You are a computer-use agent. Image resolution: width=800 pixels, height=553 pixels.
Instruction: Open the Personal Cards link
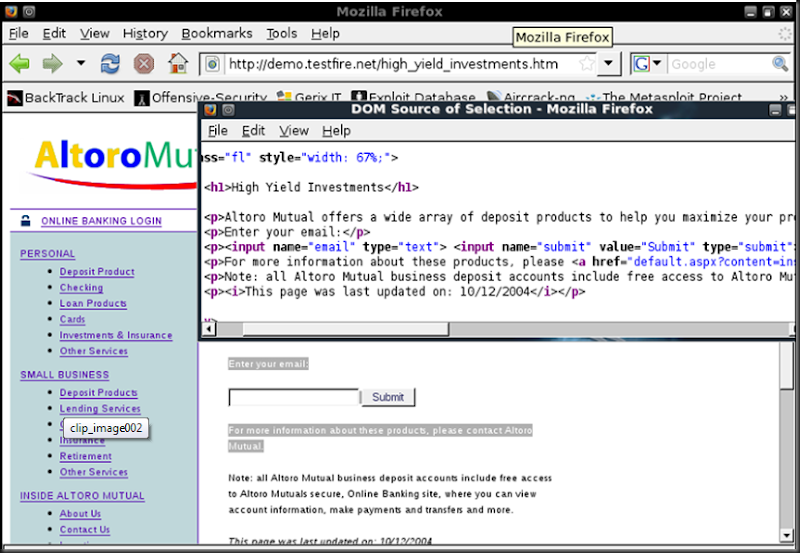coord(72,319)
